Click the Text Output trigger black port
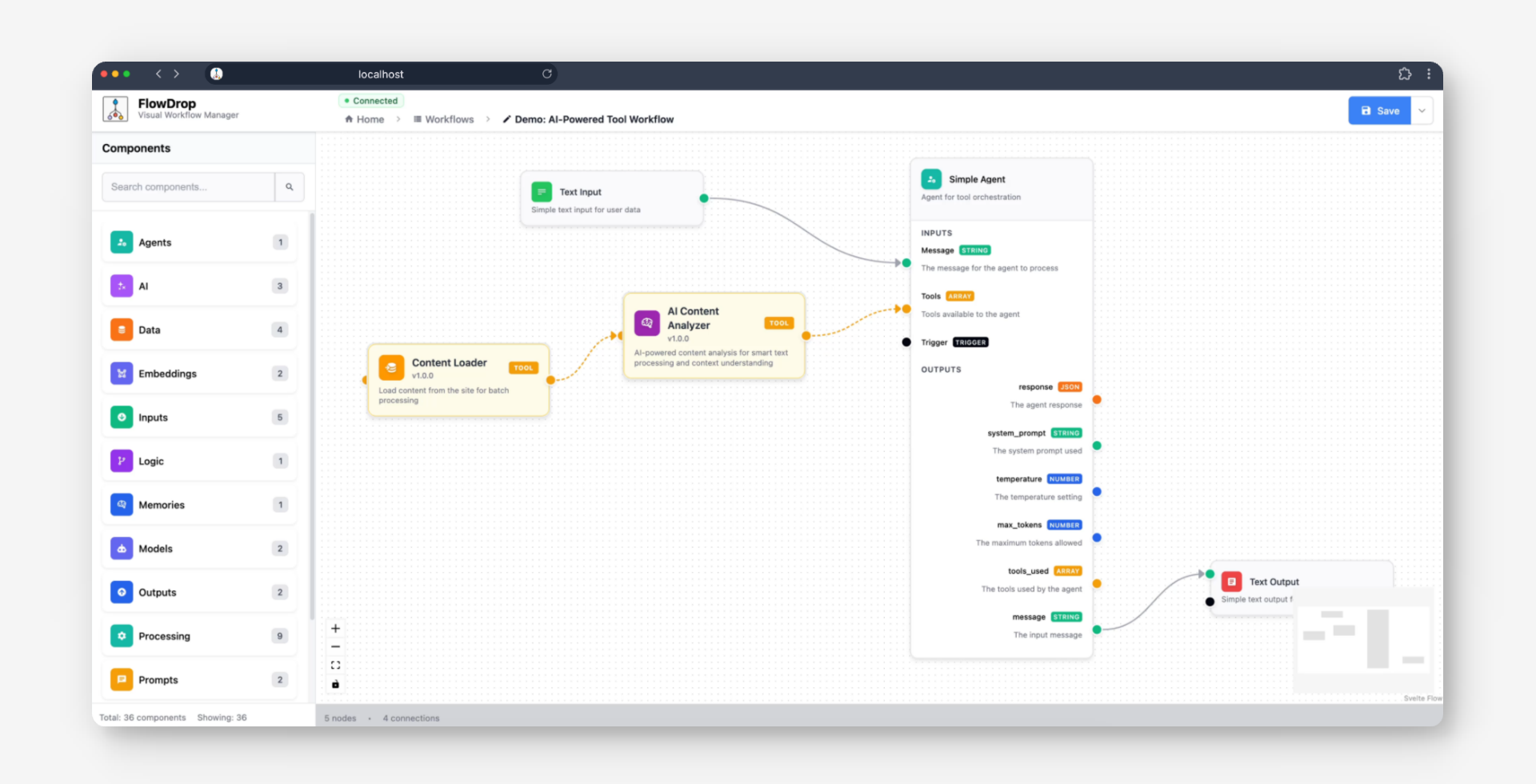The height and width of the screenshot is (784, 1536). tap(1210, 602)
